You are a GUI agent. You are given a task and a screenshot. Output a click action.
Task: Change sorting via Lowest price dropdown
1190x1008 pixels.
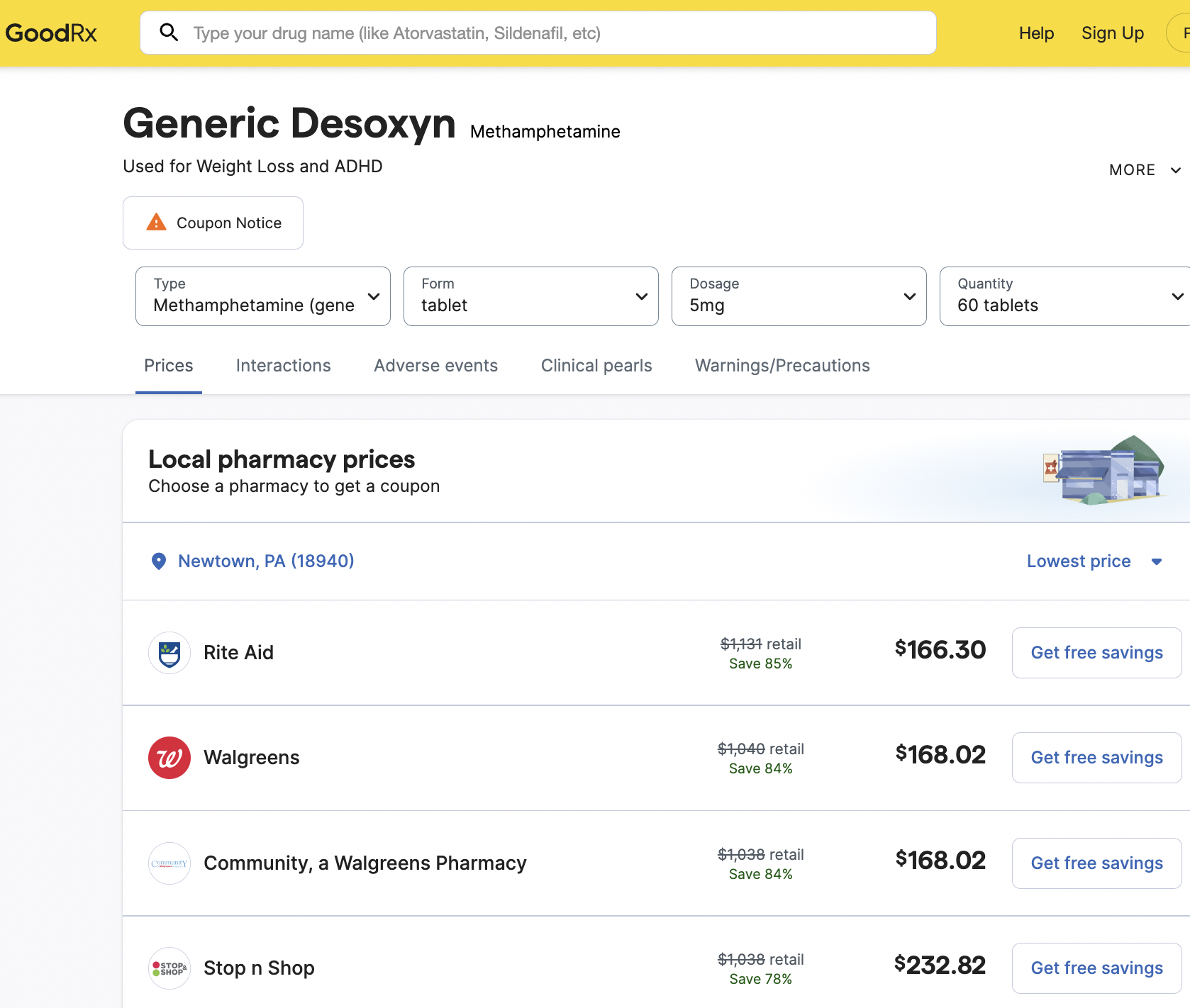[x=1094, y=561]
